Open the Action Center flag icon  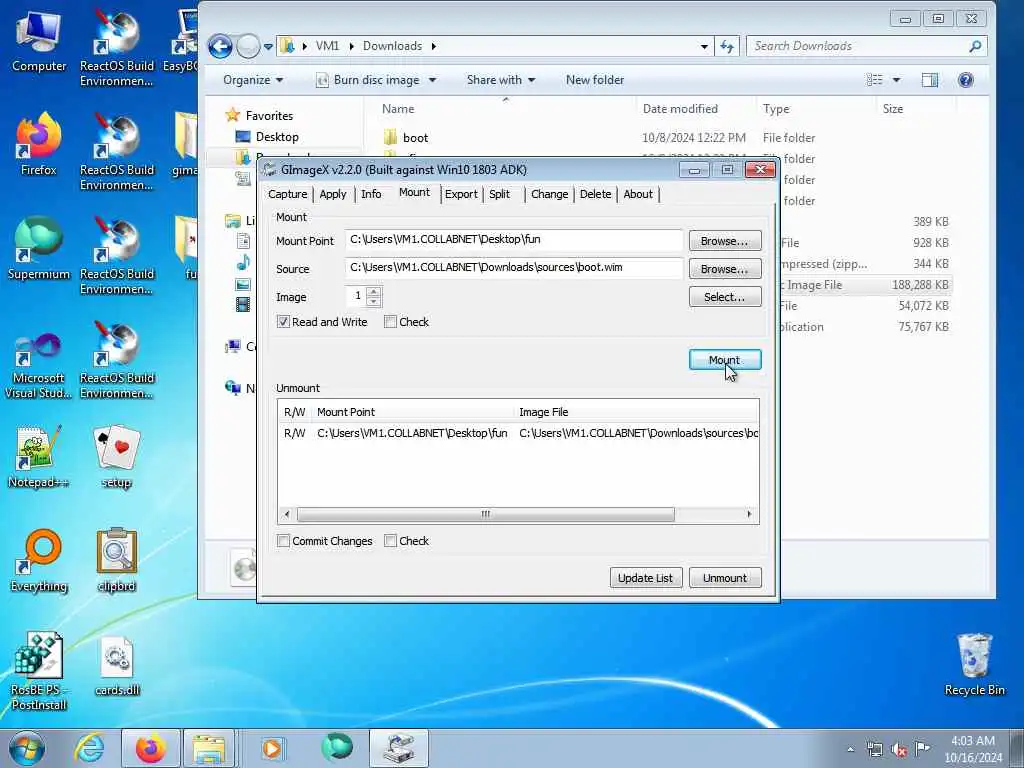pos(922,748)
